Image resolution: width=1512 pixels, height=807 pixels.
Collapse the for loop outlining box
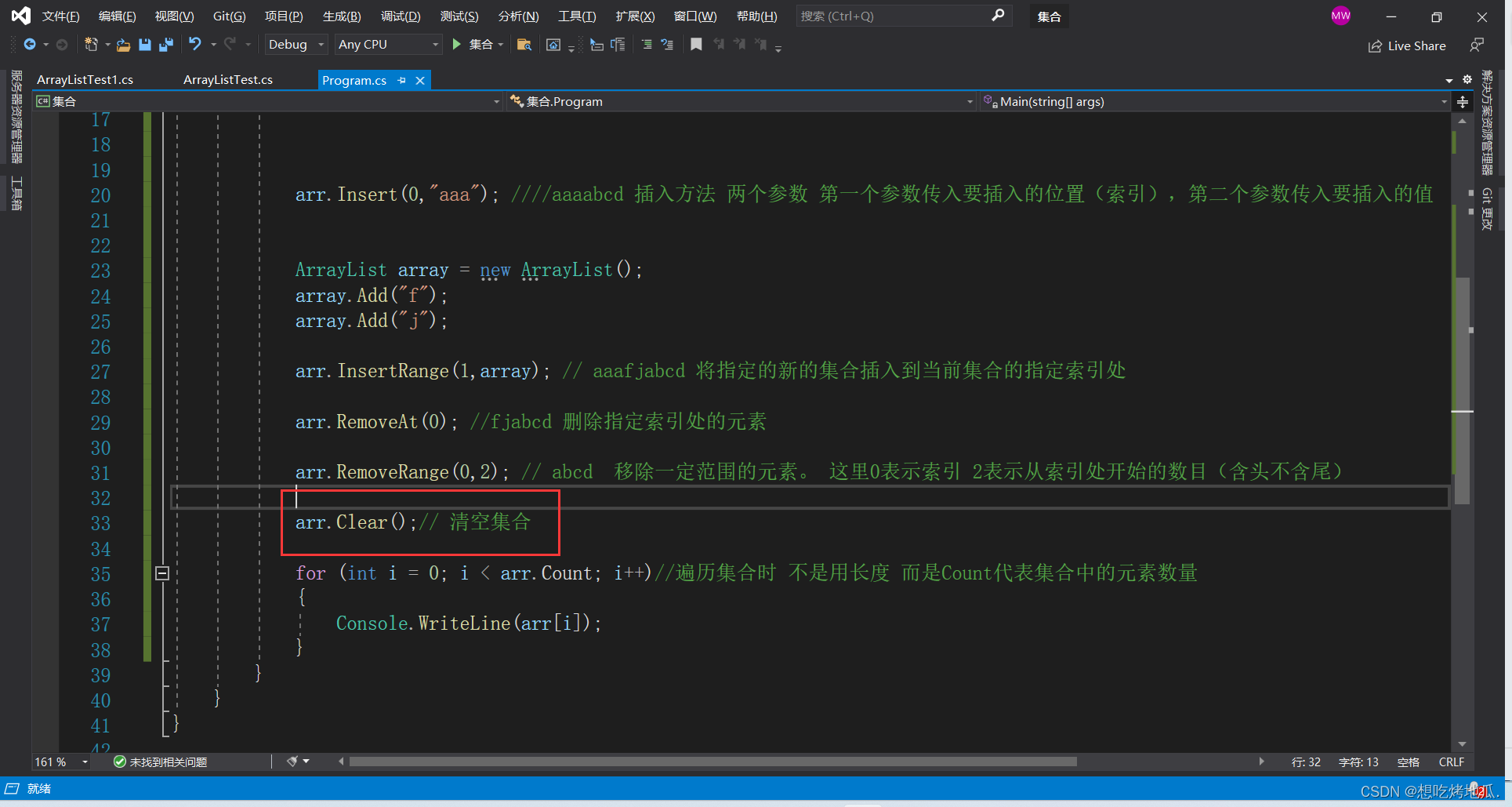(162, 573)
